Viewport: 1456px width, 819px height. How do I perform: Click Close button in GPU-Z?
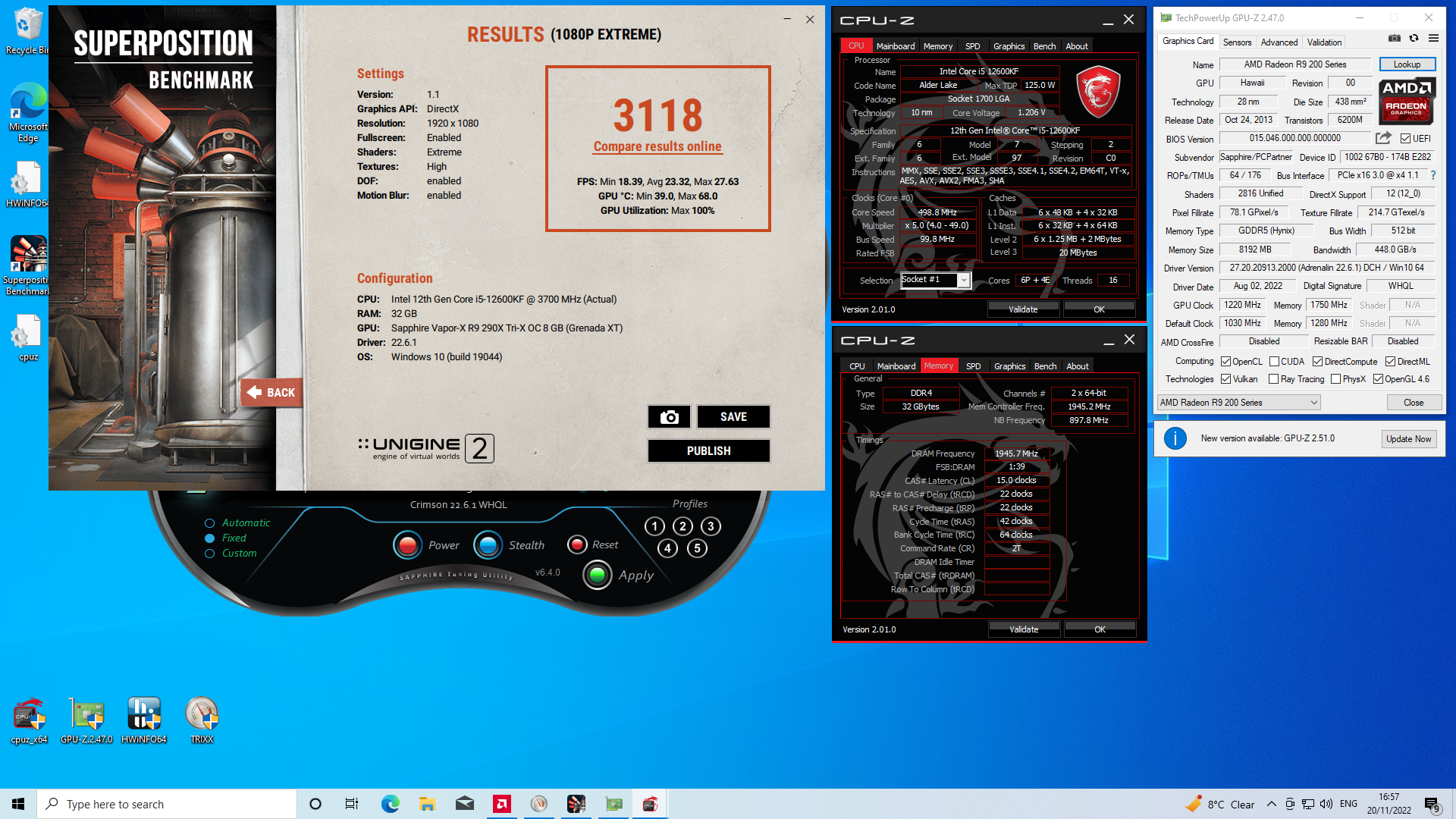tap(1414, 403)
